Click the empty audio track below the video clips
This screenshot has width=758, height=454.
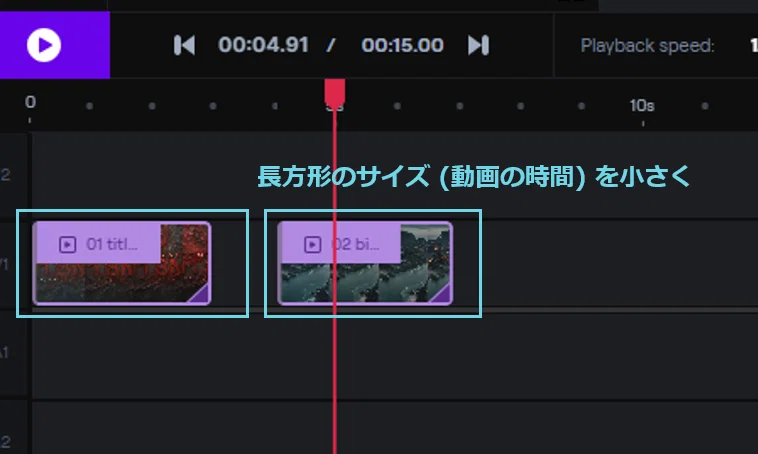tap(395, 356)
